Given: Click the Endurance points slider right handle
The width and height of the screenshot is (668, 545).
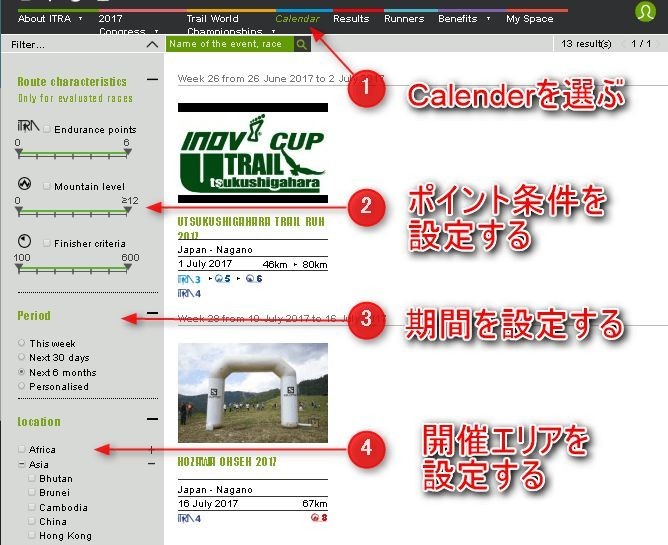Looking at the screenshot, I should coord(127,153).
